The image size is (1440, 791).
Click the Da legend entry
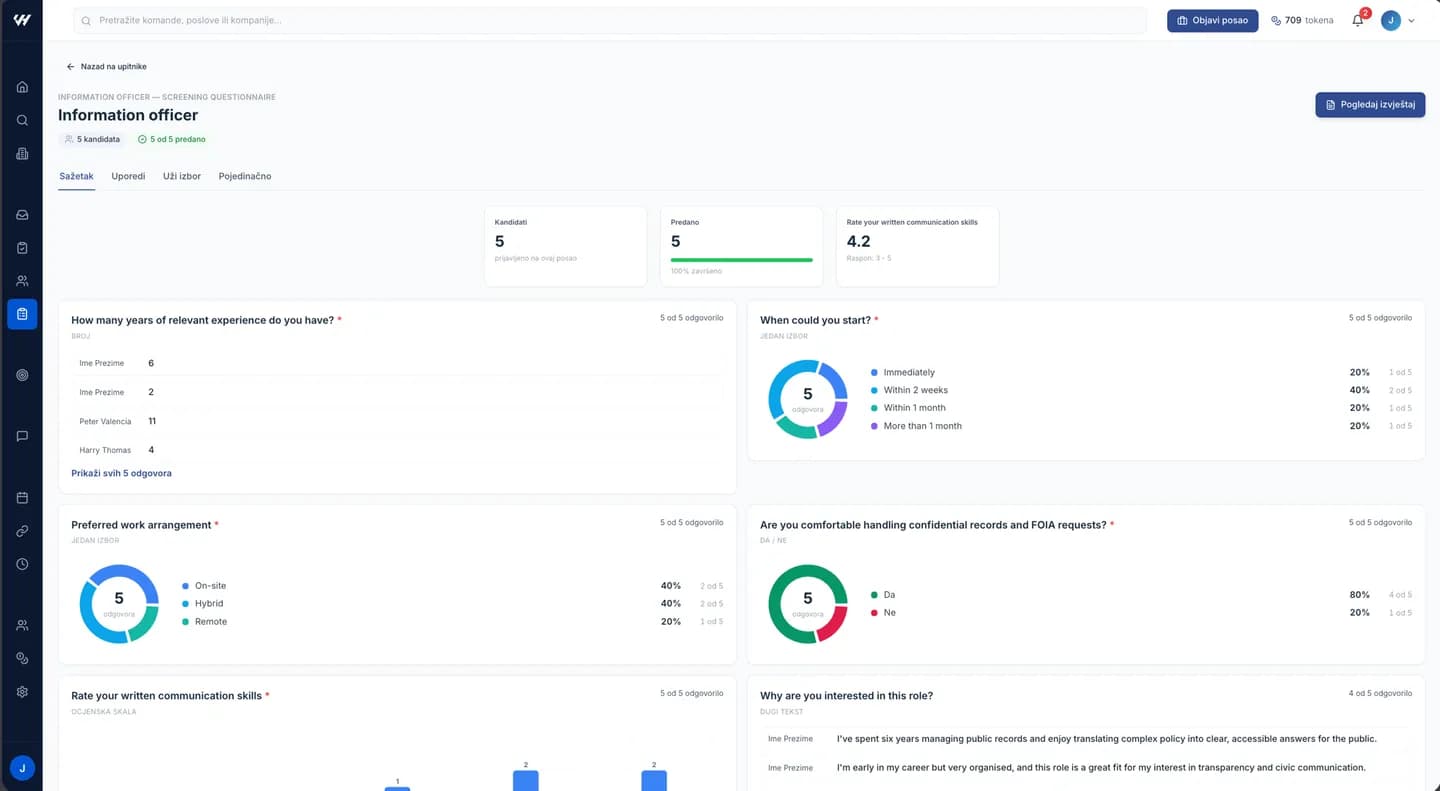point(883,595)
